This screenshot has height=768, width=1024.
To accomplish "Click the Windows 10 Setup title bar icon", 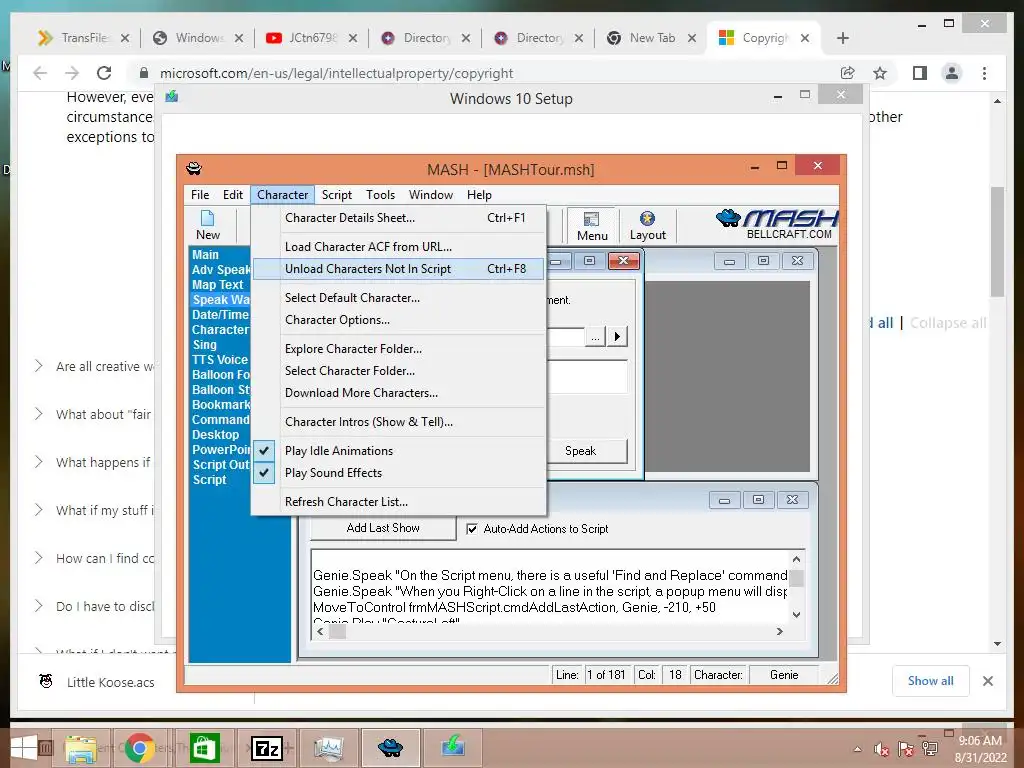I will coord(172,97).
